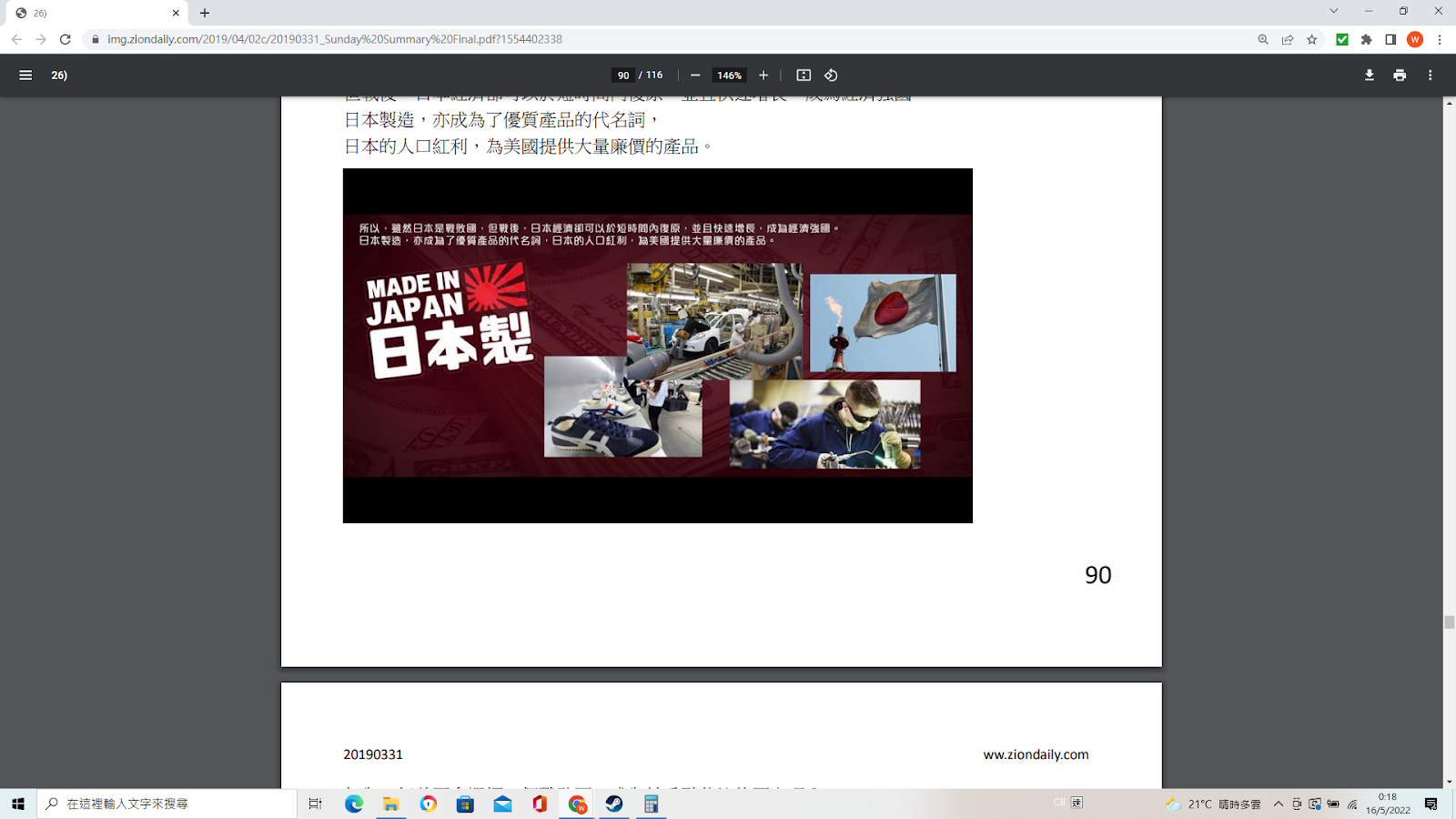Open Chrome's three-dot menu

1440,39
